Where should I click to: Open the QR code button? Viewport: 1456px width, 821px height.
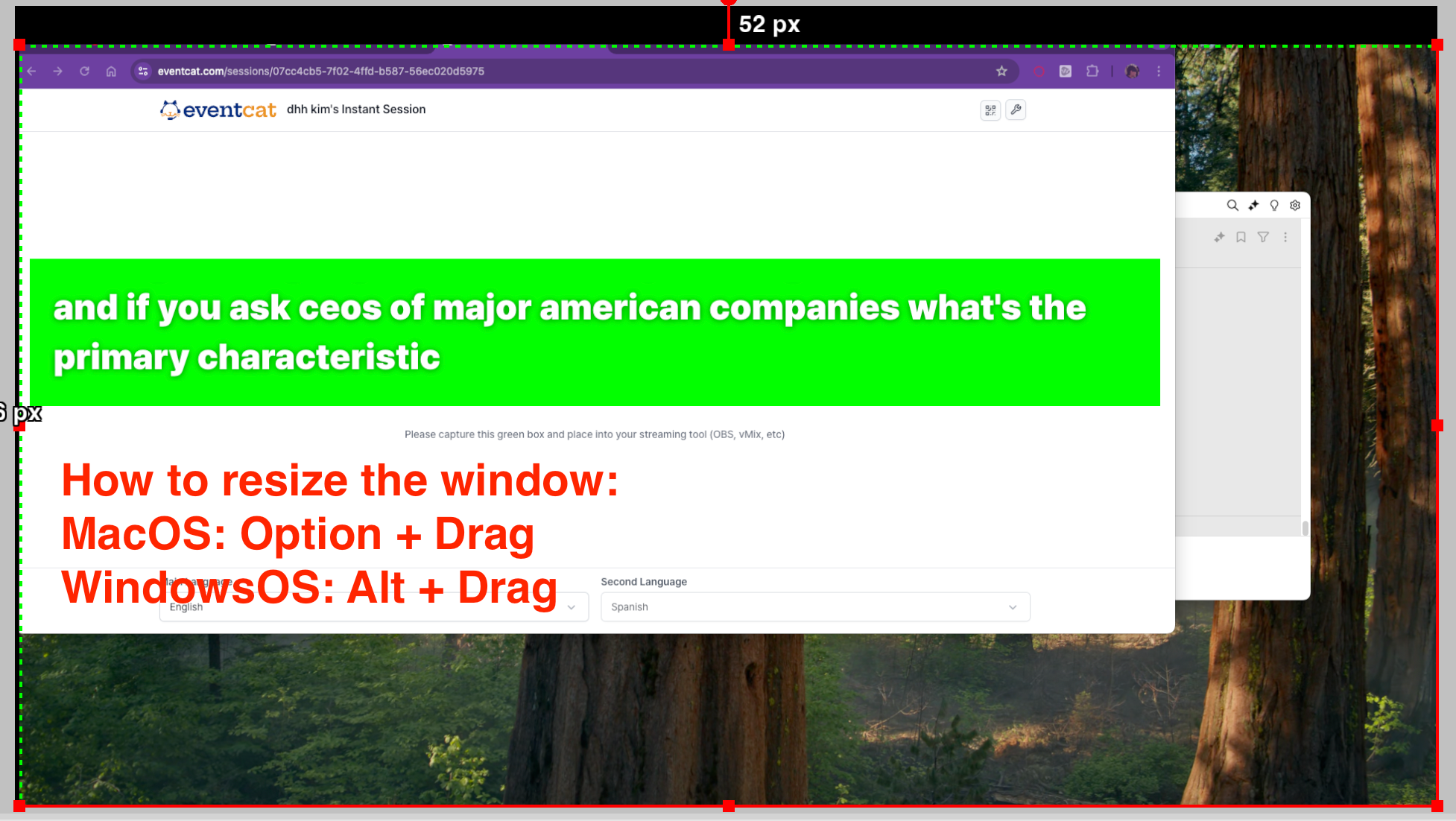990,110
